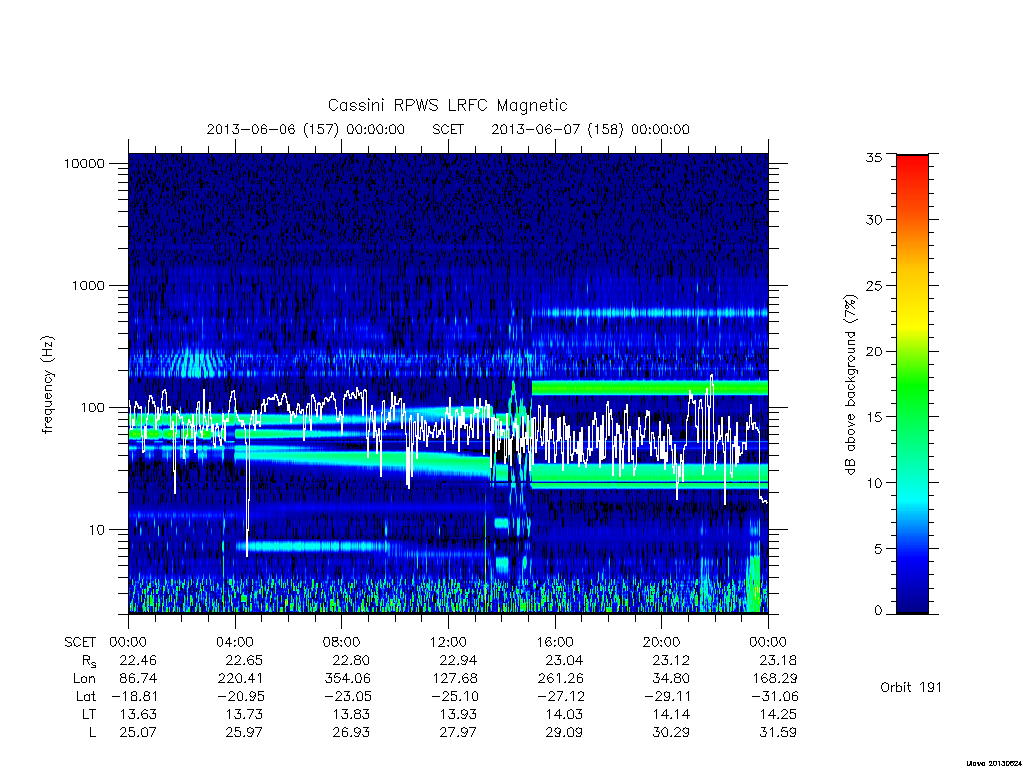
Task: Click the L value 31.59
Action: coord(778,733)
